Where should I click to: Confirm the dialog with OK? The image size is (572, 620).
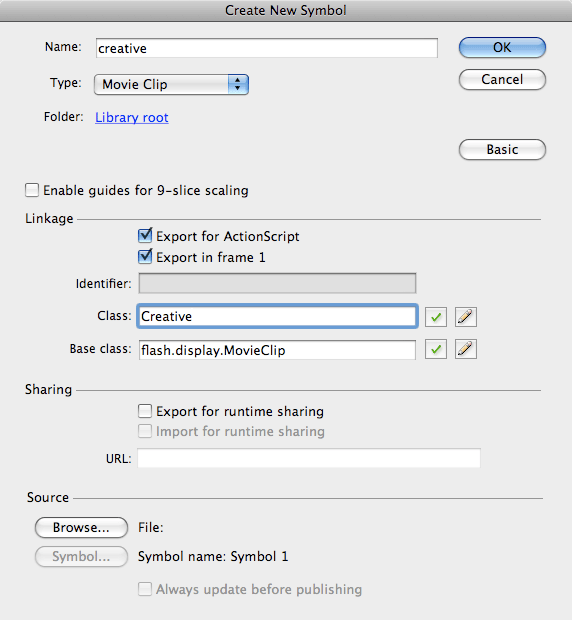502,47
